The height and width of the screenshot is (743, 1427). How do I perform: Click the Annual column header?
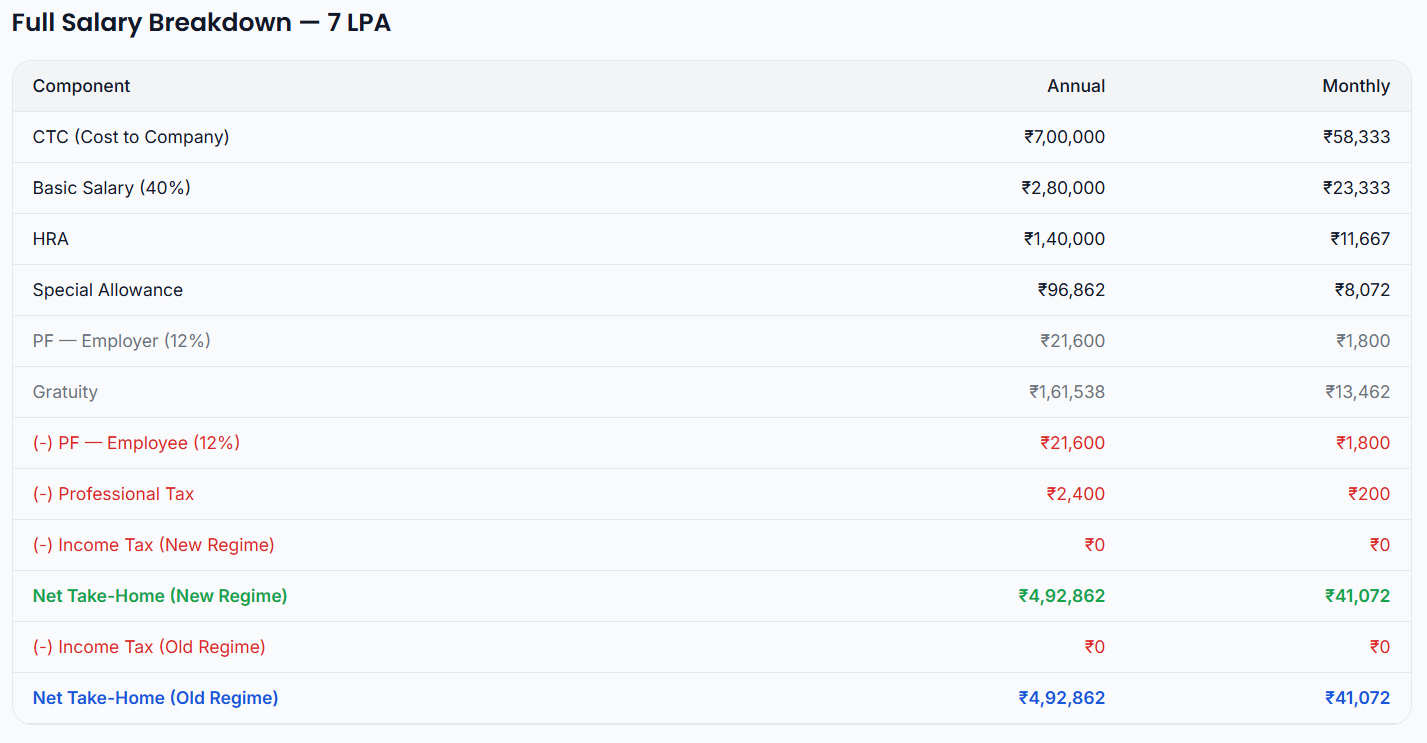(1076, 86)
